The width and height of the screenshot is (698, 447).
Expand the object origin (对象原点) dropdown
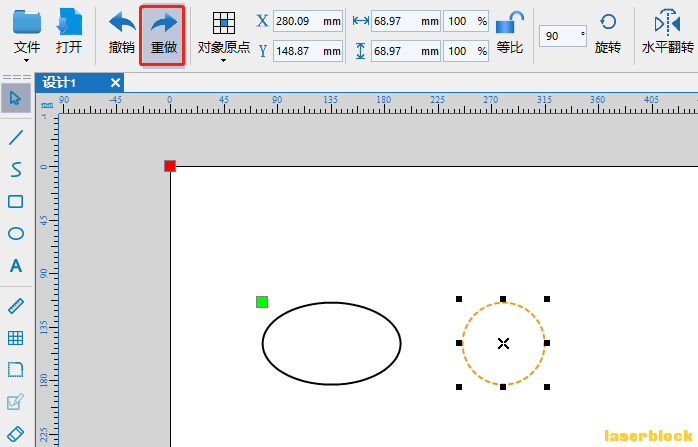click(223, 37)
